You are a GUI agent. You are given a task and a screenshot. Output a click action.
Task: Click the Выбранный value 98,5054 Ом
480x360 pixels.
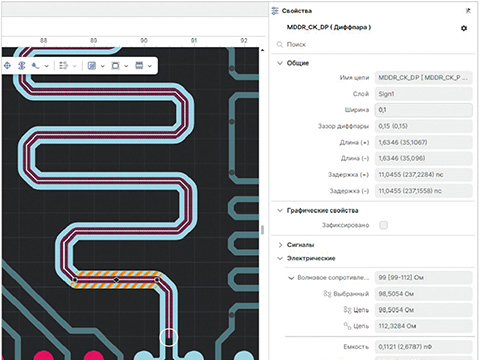[424, 294]
